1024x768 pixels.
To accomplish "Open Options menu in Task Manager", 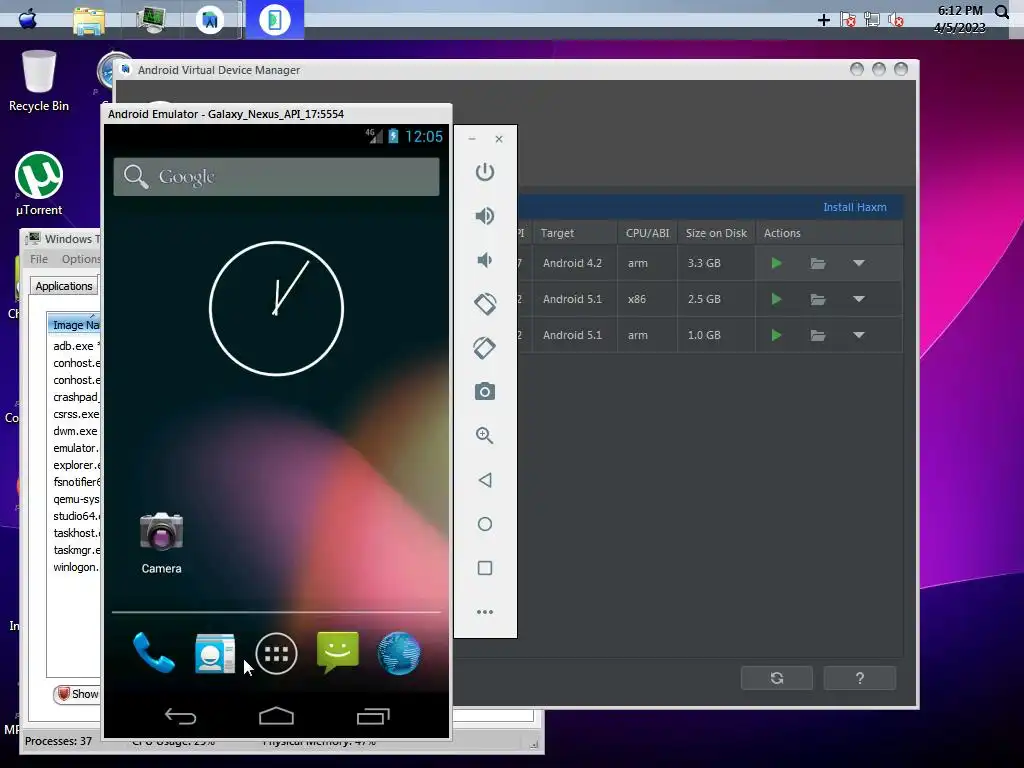I will tap(80, 259).
